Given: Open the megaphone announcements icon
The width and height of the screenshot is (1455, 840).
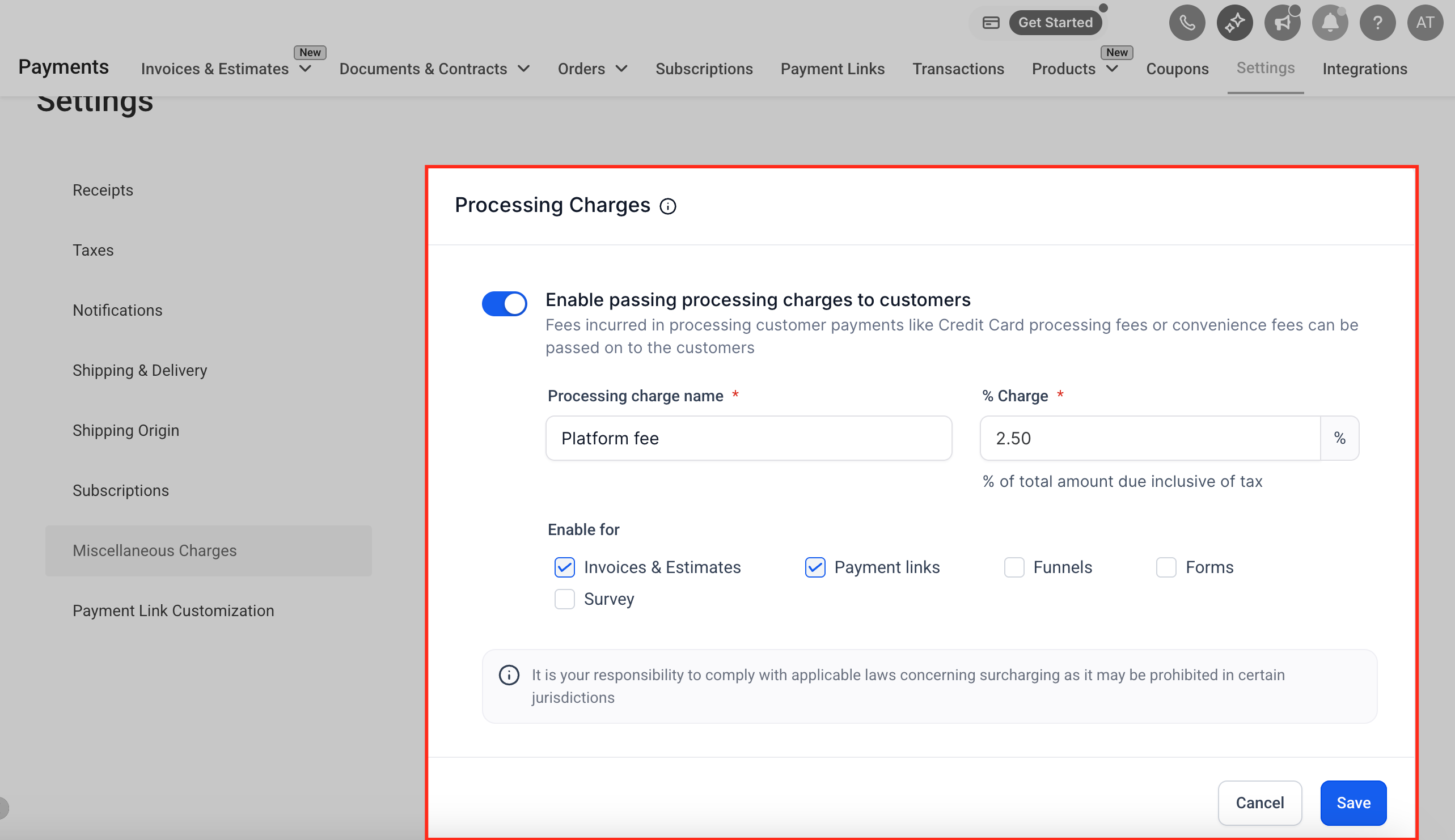Looking at the screenshot, I should coord(1283,23).
